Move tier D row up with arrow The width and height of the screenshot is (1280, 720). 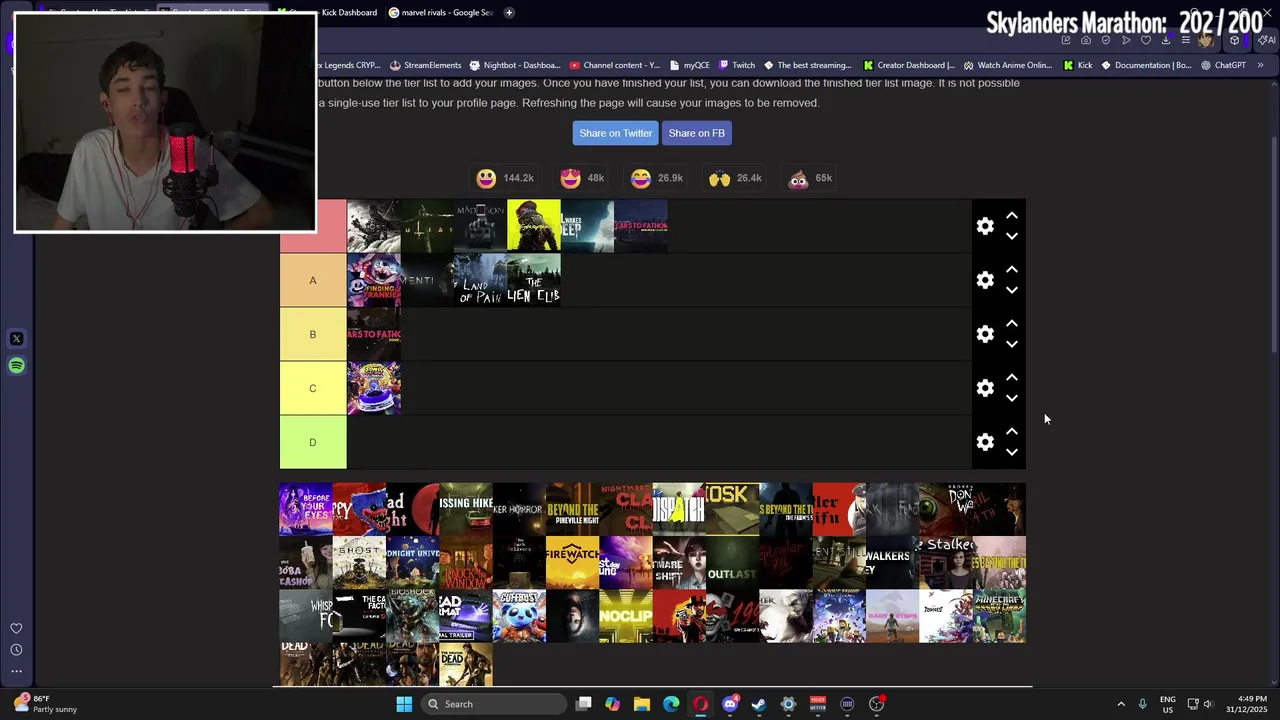[1012, 431]
